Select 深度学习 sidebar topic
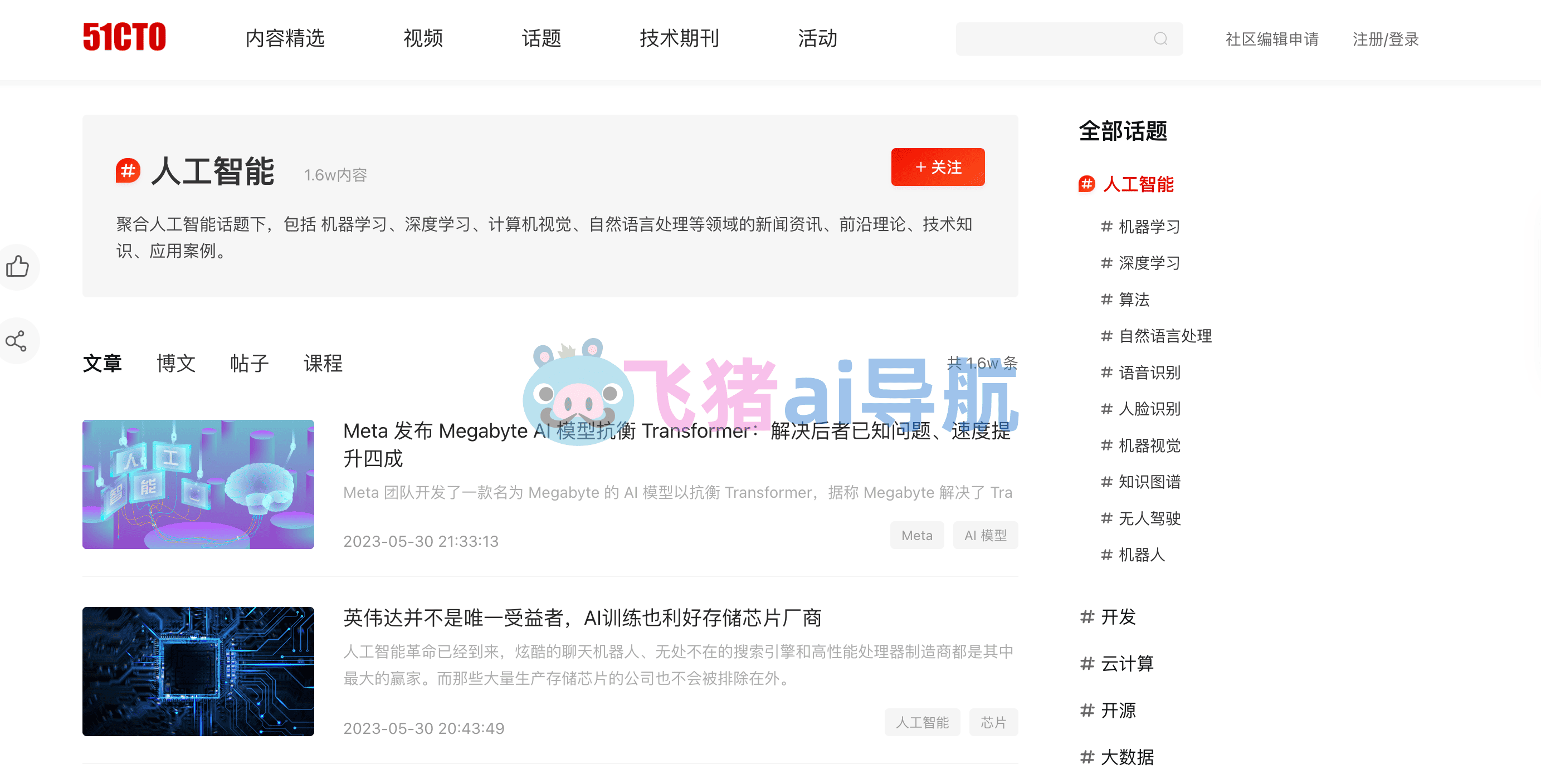 tap(1149, 263)
